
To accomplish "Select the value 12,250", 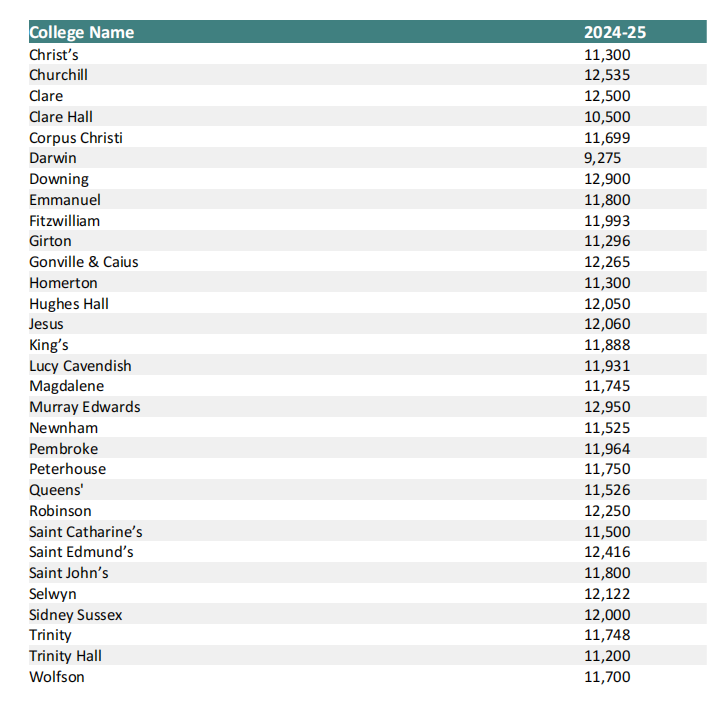I will click(x=607, y=511).
